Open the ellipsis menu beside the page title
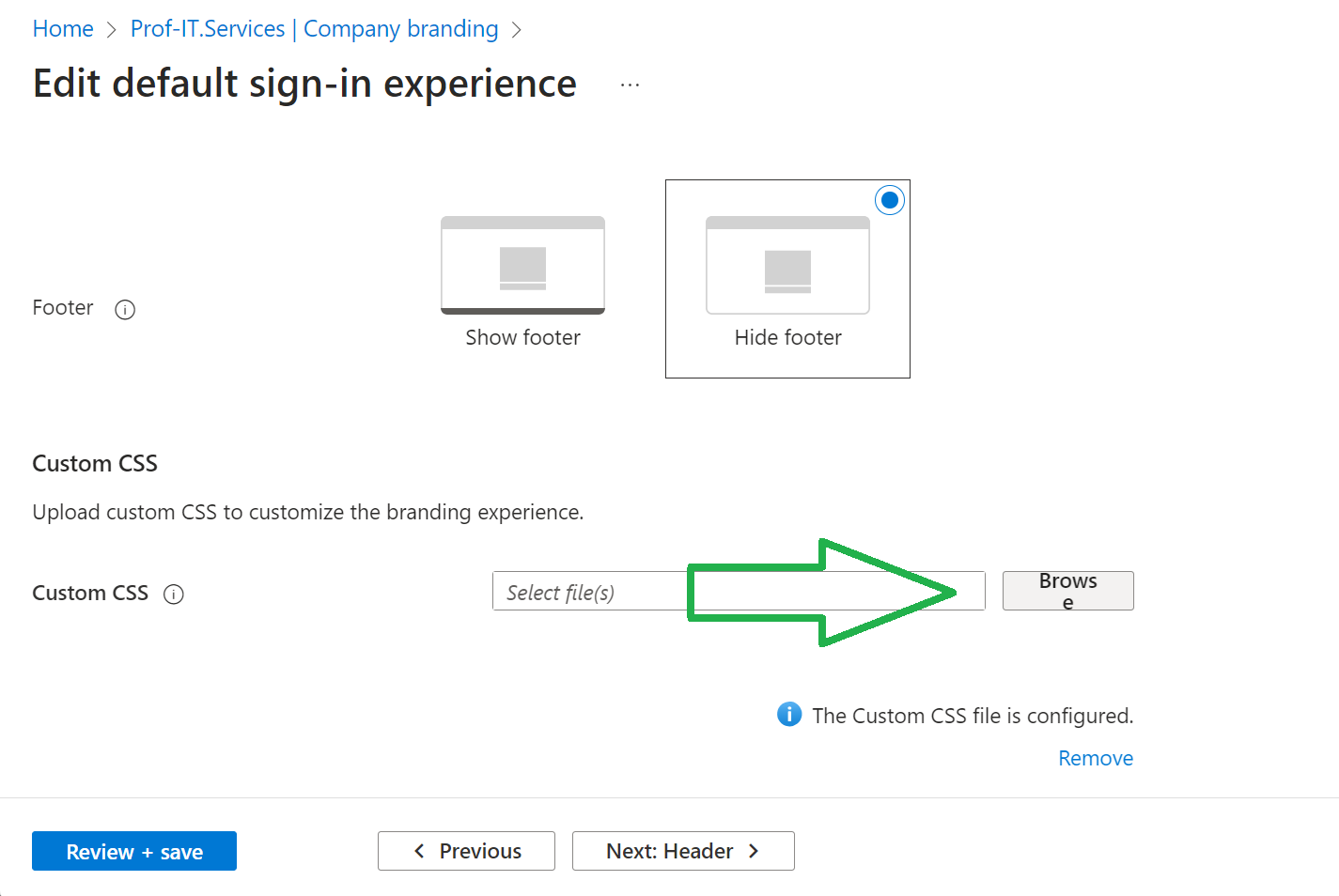The height and width of the screenshot is (896, 1339). point(630,85)
